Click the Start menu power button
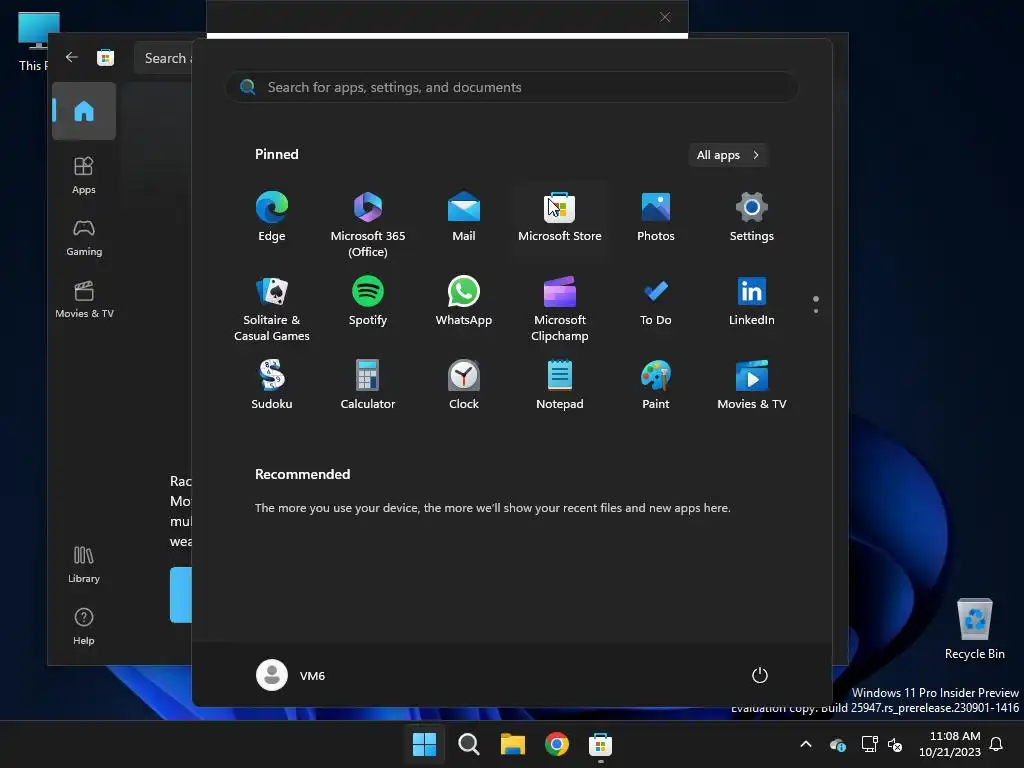The height and width of the screenshot is (768, 1024). click(760, 675)
